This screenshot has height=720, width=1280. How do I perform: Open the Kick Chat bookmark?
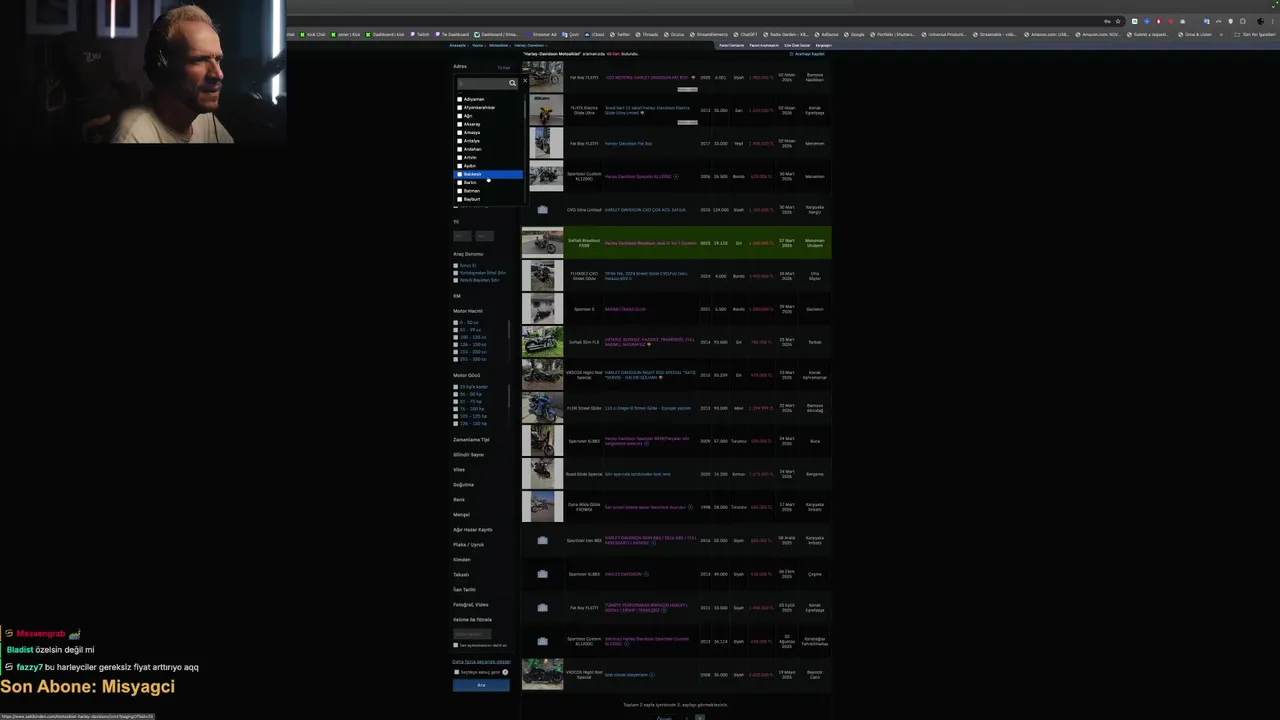pyautogui.click(x=313, y=34)
